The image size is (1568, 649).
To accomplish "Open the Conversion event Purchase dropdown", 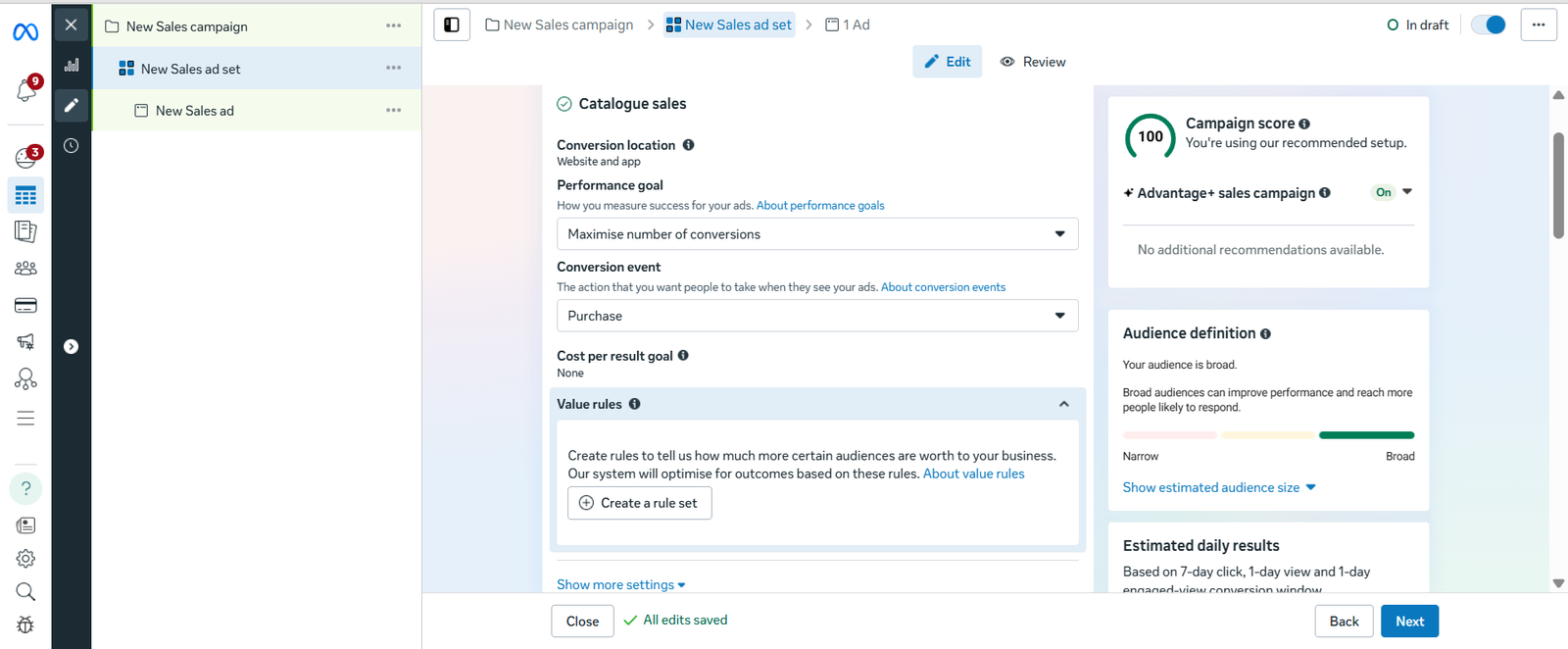I will click(x=816, y=316).
